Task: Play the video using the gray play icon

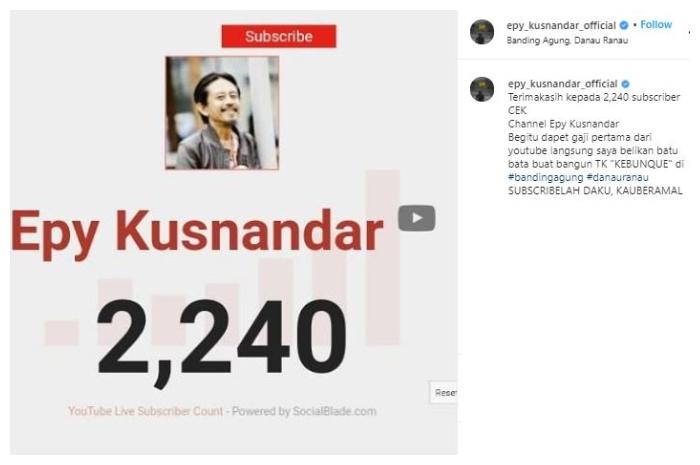Action: click(417, 218)
